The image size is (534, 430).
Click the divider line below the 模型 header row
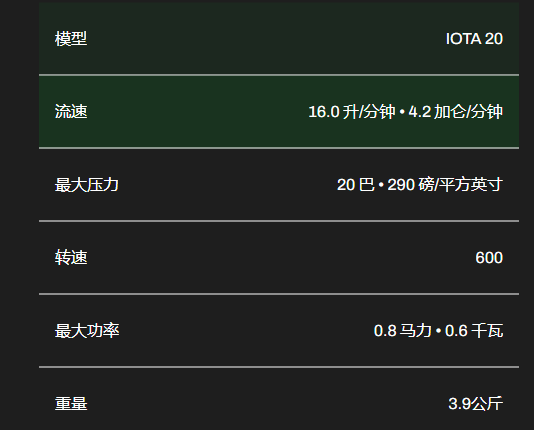point(279,75)
